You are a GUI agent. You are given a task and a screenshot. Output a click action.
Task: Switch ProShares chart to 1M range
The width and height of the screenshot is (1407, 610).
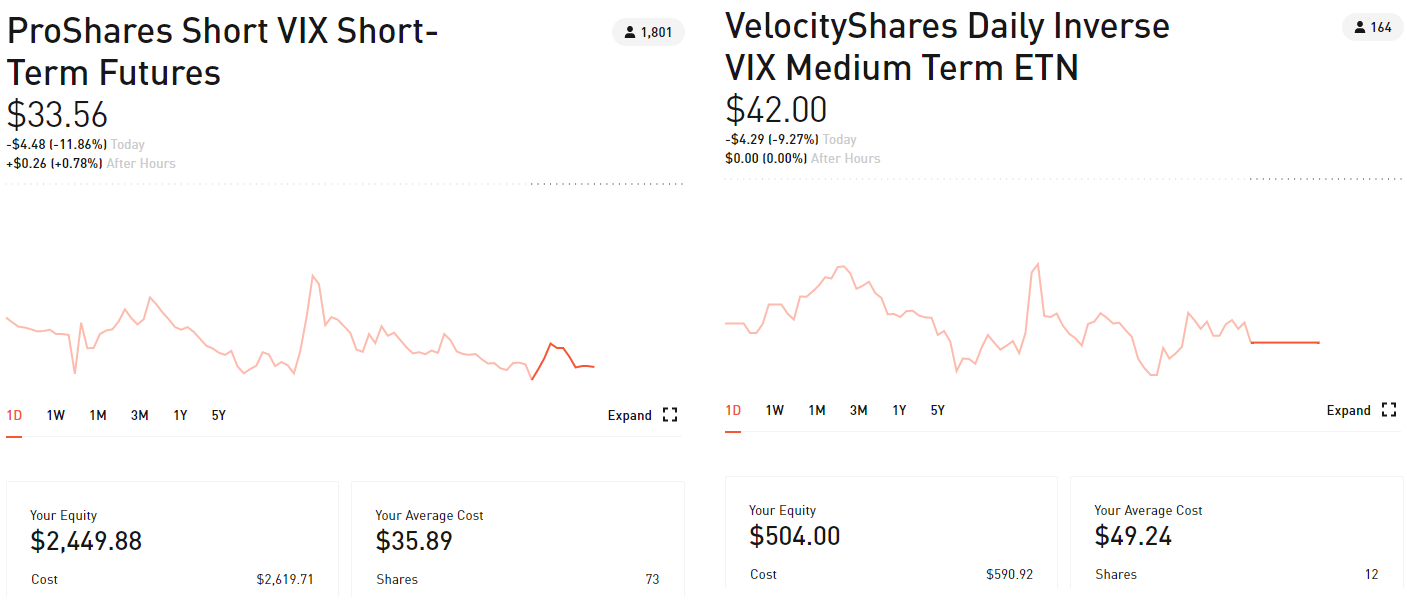click(97, 415)
